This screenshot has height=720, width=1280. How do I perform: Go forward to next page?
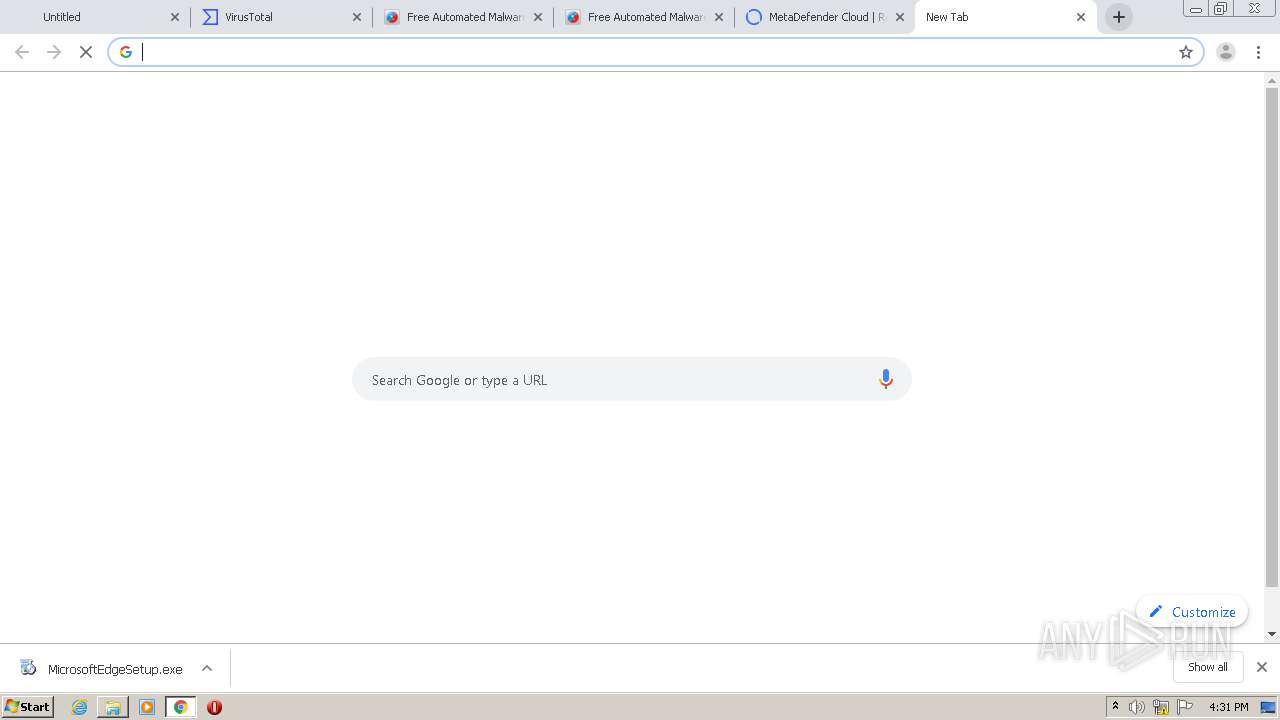pyautogui.click(x=54, y=52)
